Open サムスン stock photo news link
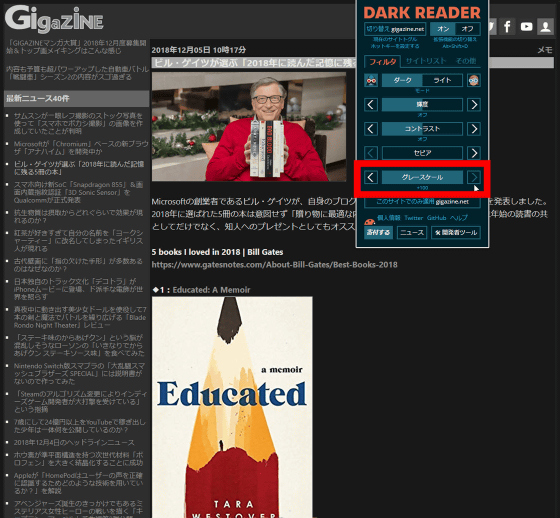The image size is (560, 518). point(78,123)
